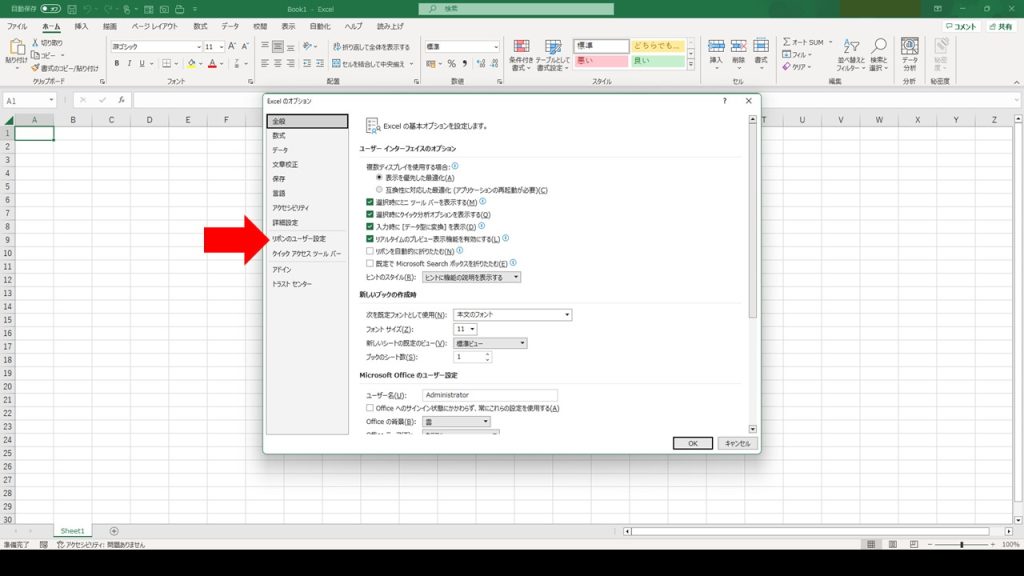The image size is (1024, 576).
Task: Select リボンのユーザー設定 in options sidebar
Action: (299, 239)
